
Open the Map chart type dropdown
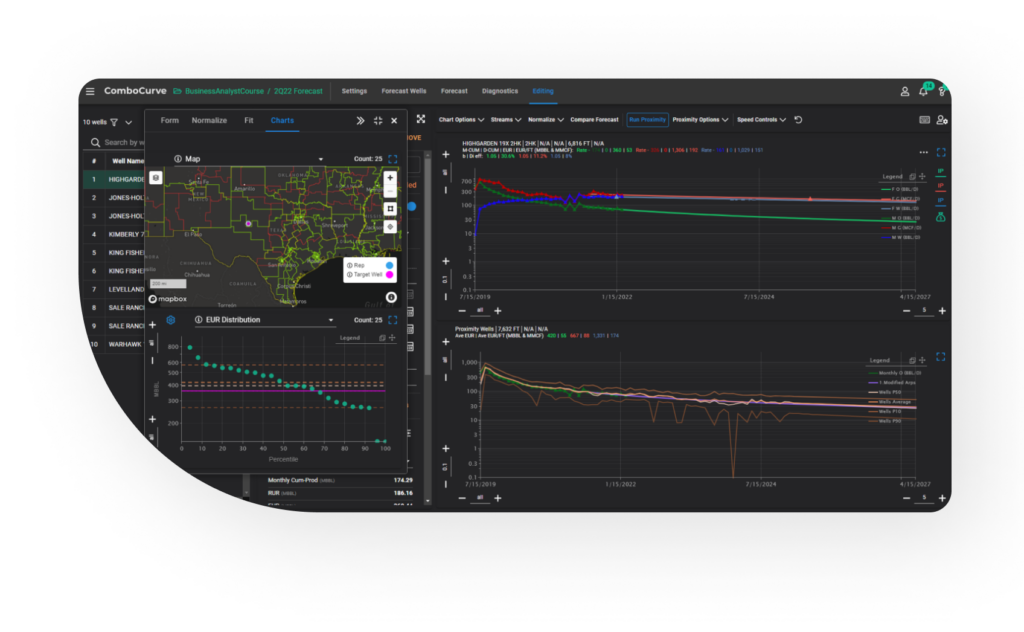[251, 159]
